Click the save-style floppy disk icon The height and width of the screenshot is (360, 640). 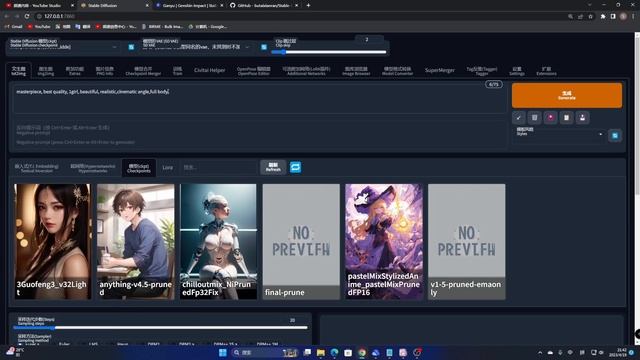[582, 118]
